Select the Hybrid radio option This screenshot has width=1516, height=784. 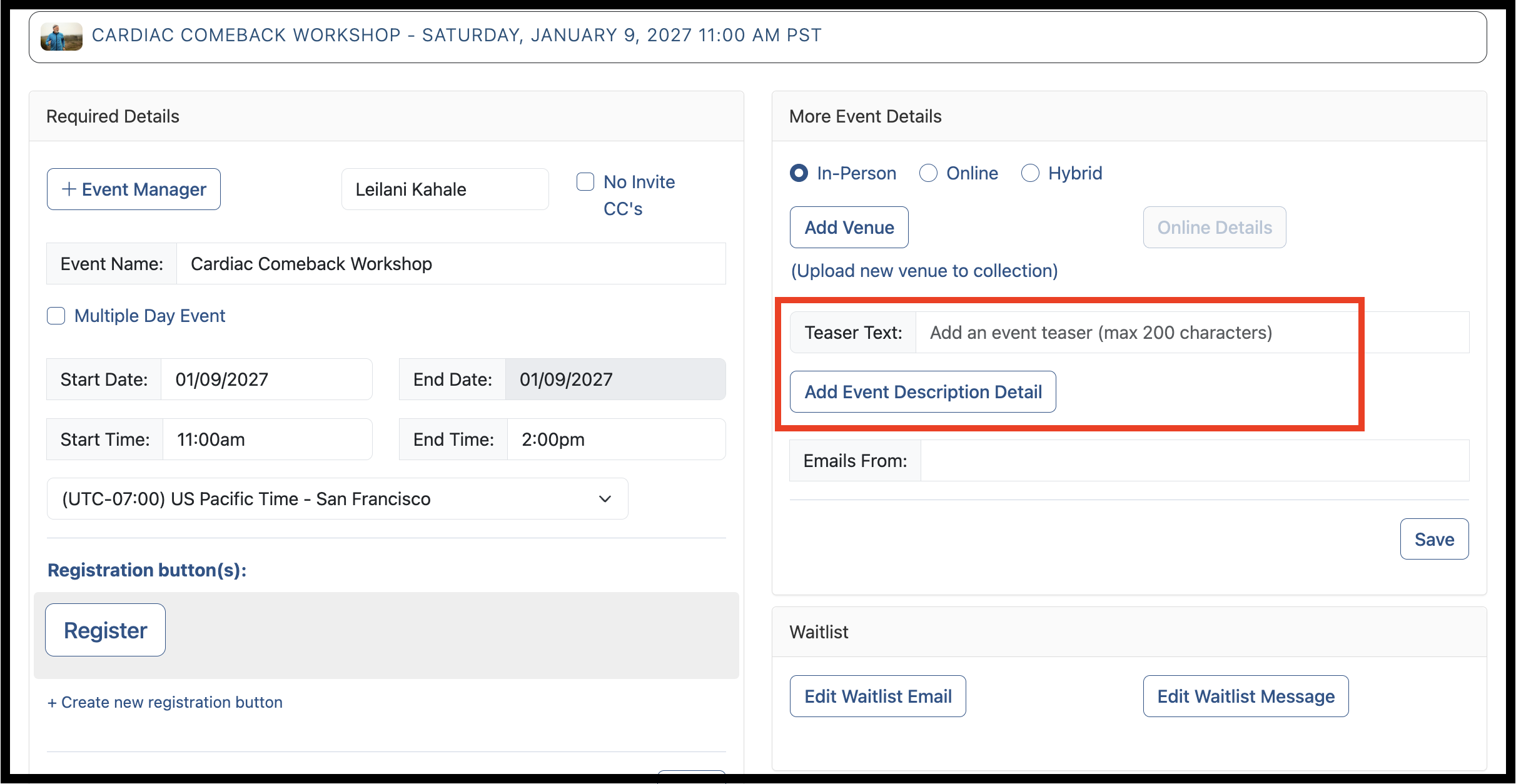pos(1030,173)
